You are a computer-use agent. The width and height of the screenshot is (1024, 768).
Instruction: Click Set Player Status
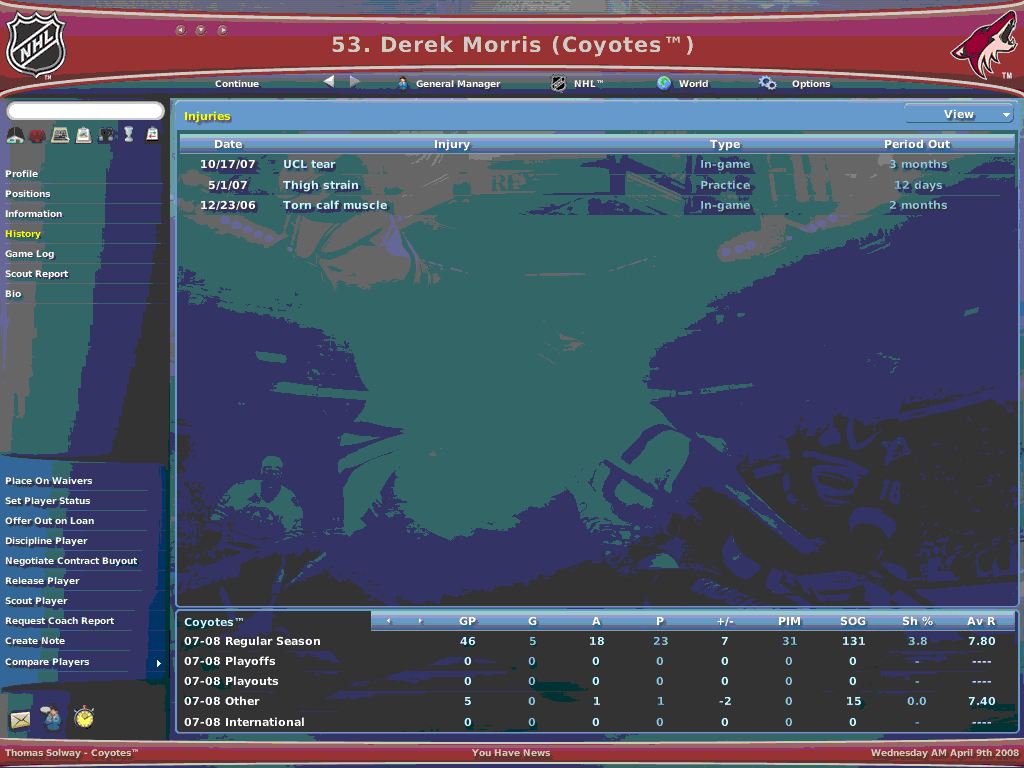tap(48, 501)
